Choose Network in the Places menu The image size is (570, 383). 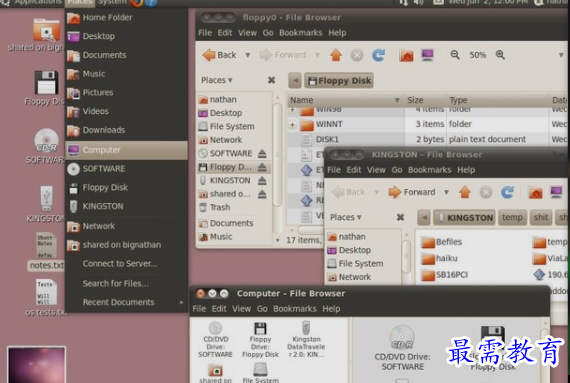pyautogui.click(x=126, y=226)
